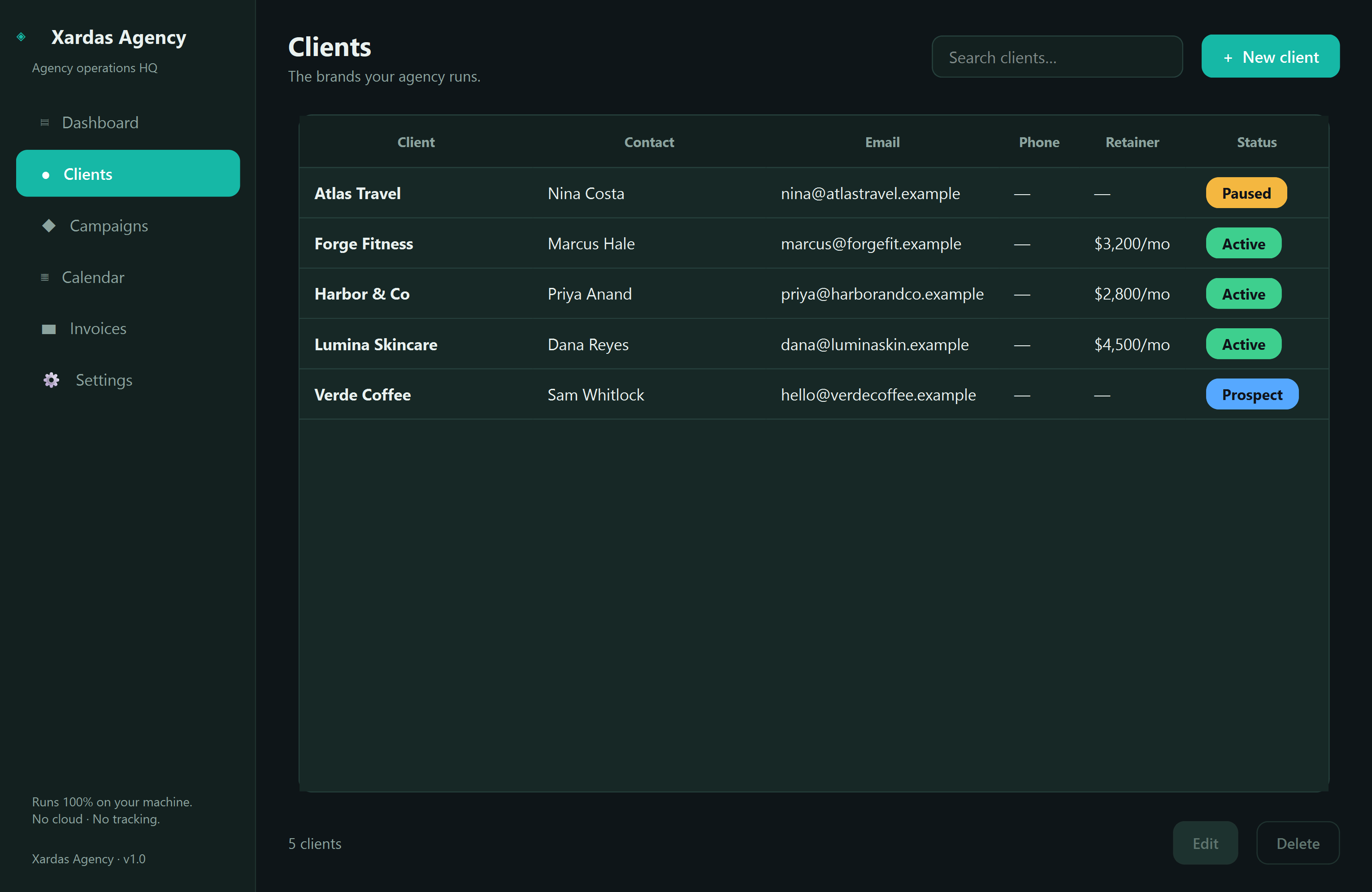The height and width of the screenshot is (892, 1372).
Task: Click contact Dana Reyes
Action: click(588, 344)
